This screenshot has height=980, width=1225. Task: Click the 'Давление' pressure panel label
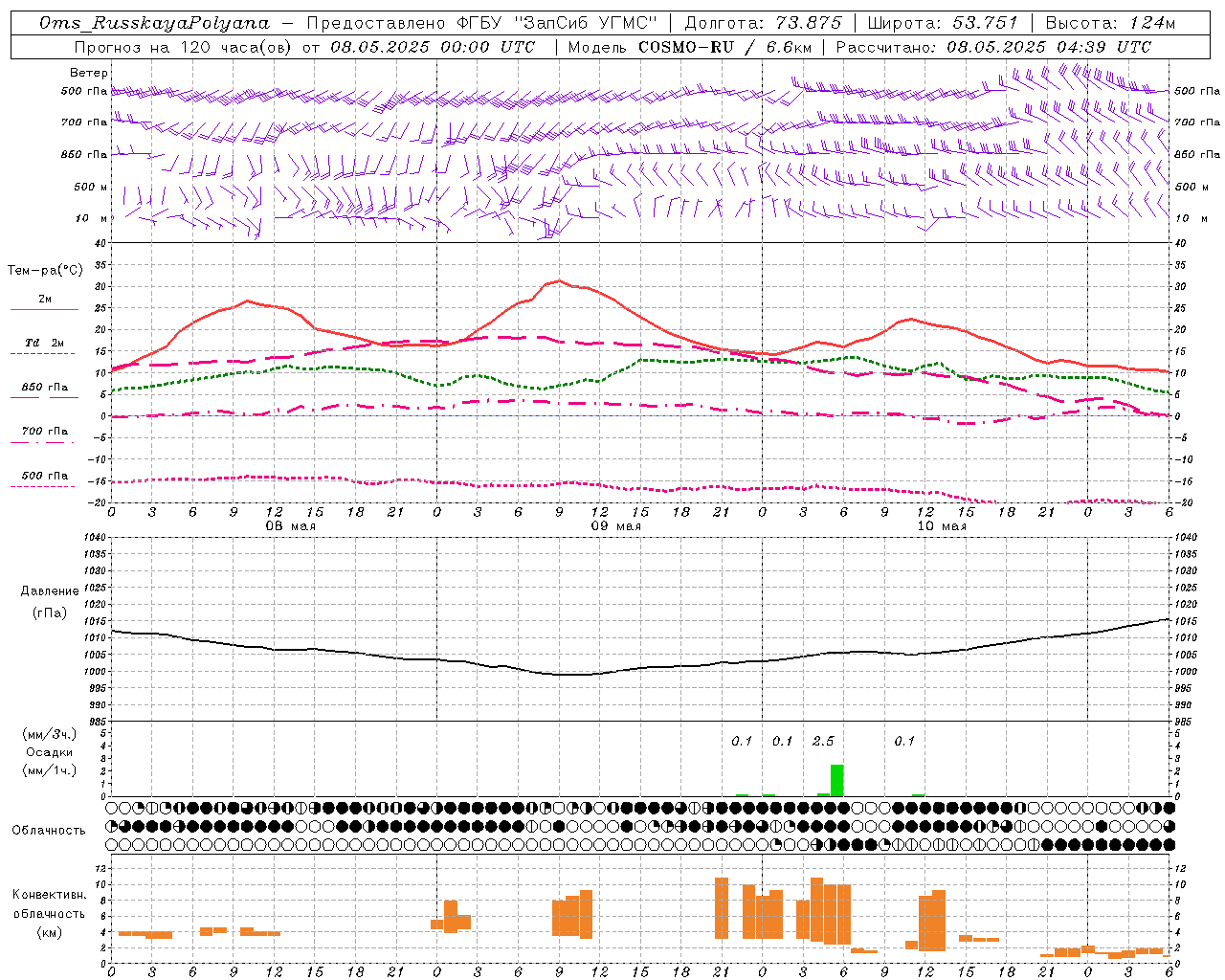coord(50,591)
